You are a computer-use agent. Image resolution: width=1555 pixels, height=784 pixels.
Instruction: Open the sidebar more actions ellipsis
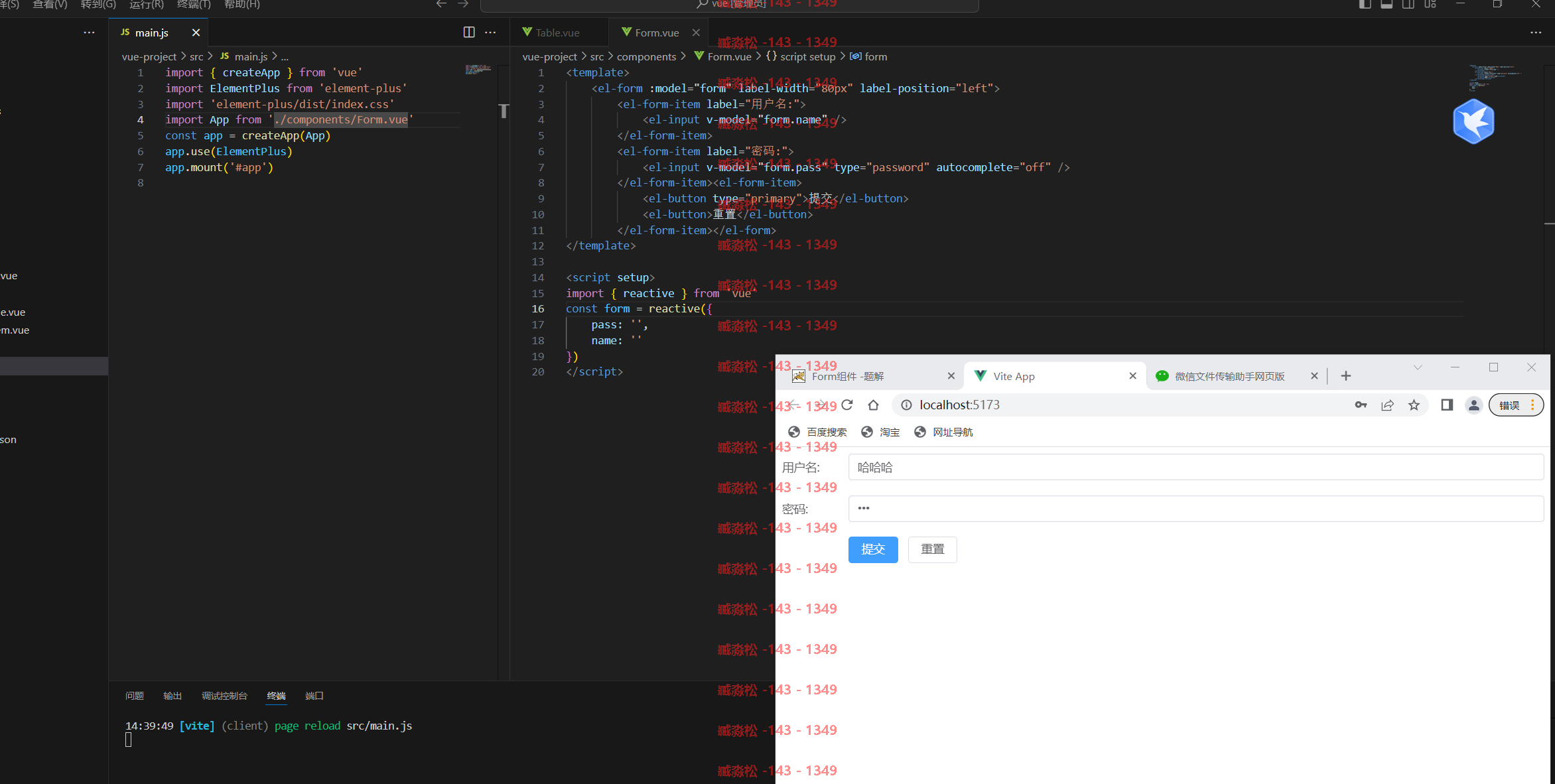pos(89,33)
